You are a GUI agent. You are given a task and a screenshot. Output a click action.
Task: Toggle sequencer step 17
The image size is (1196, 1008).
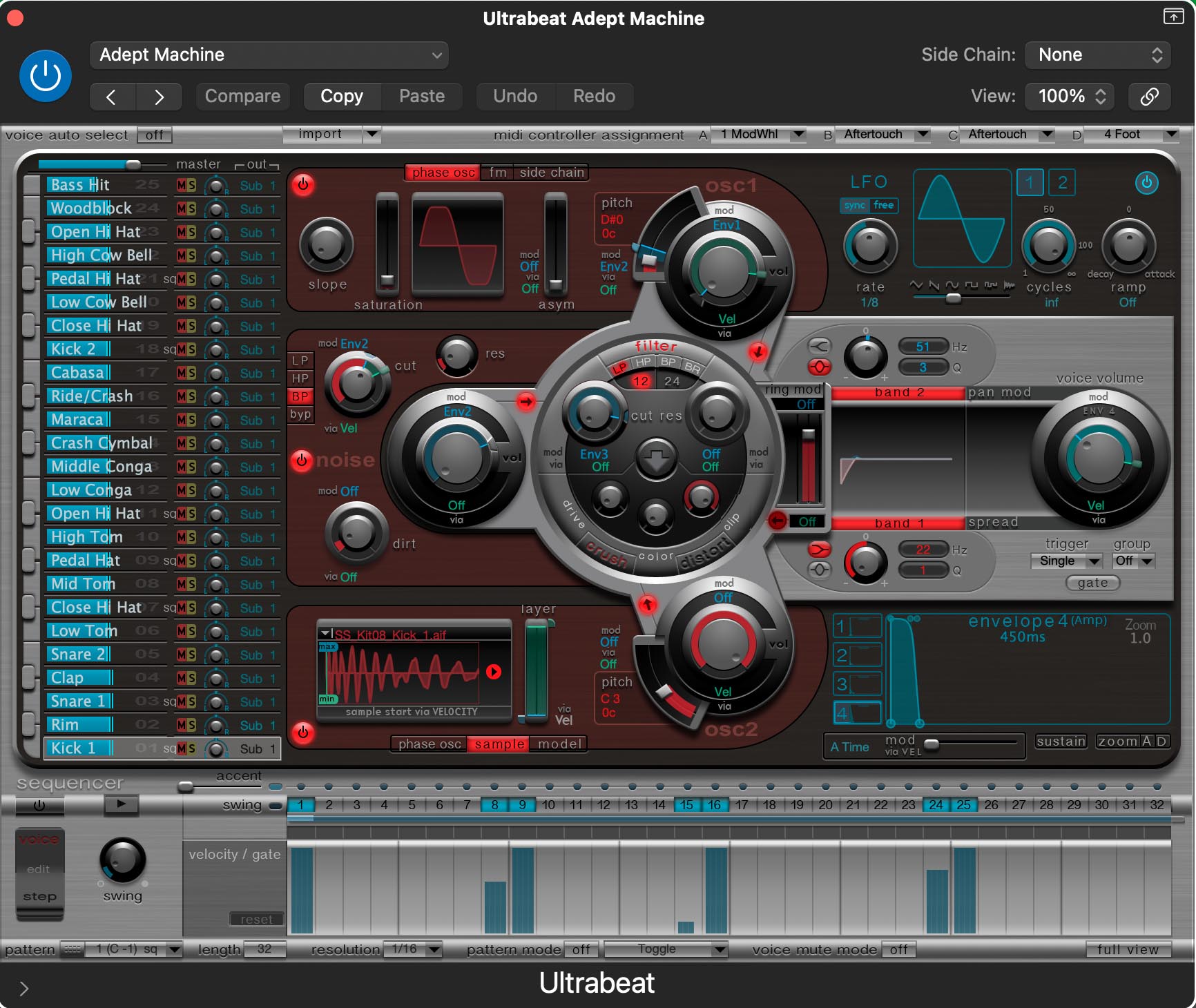(x=742, y=805)
